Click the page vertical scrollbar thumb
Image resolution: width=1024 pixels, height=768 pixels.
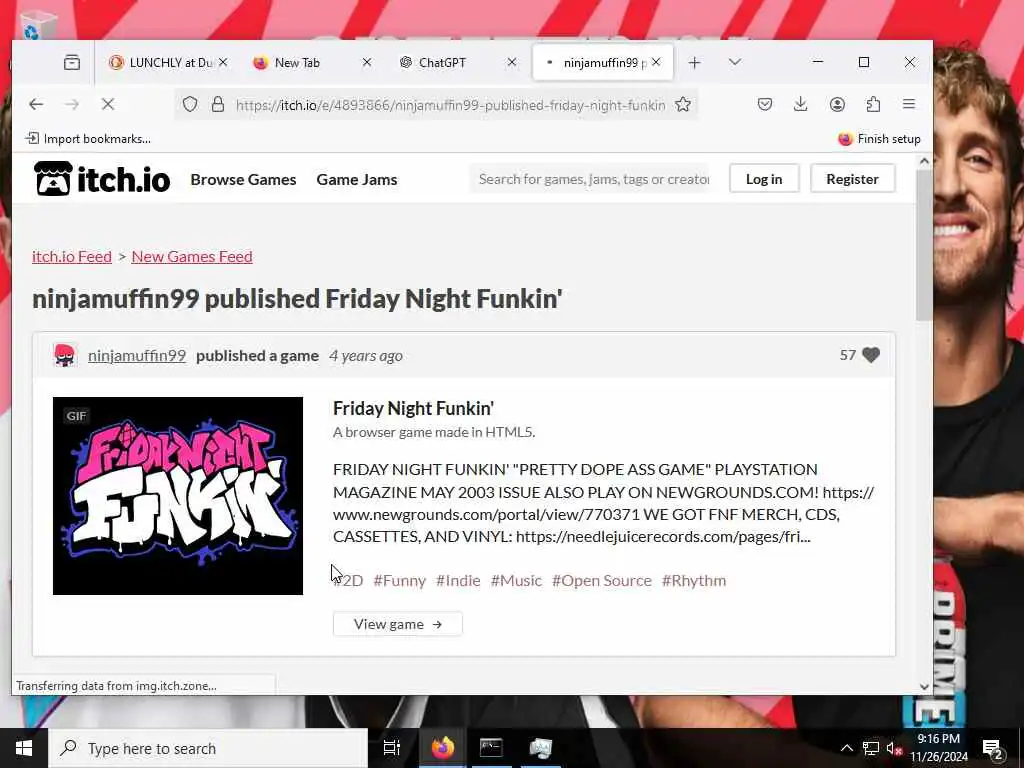[924, 245]
